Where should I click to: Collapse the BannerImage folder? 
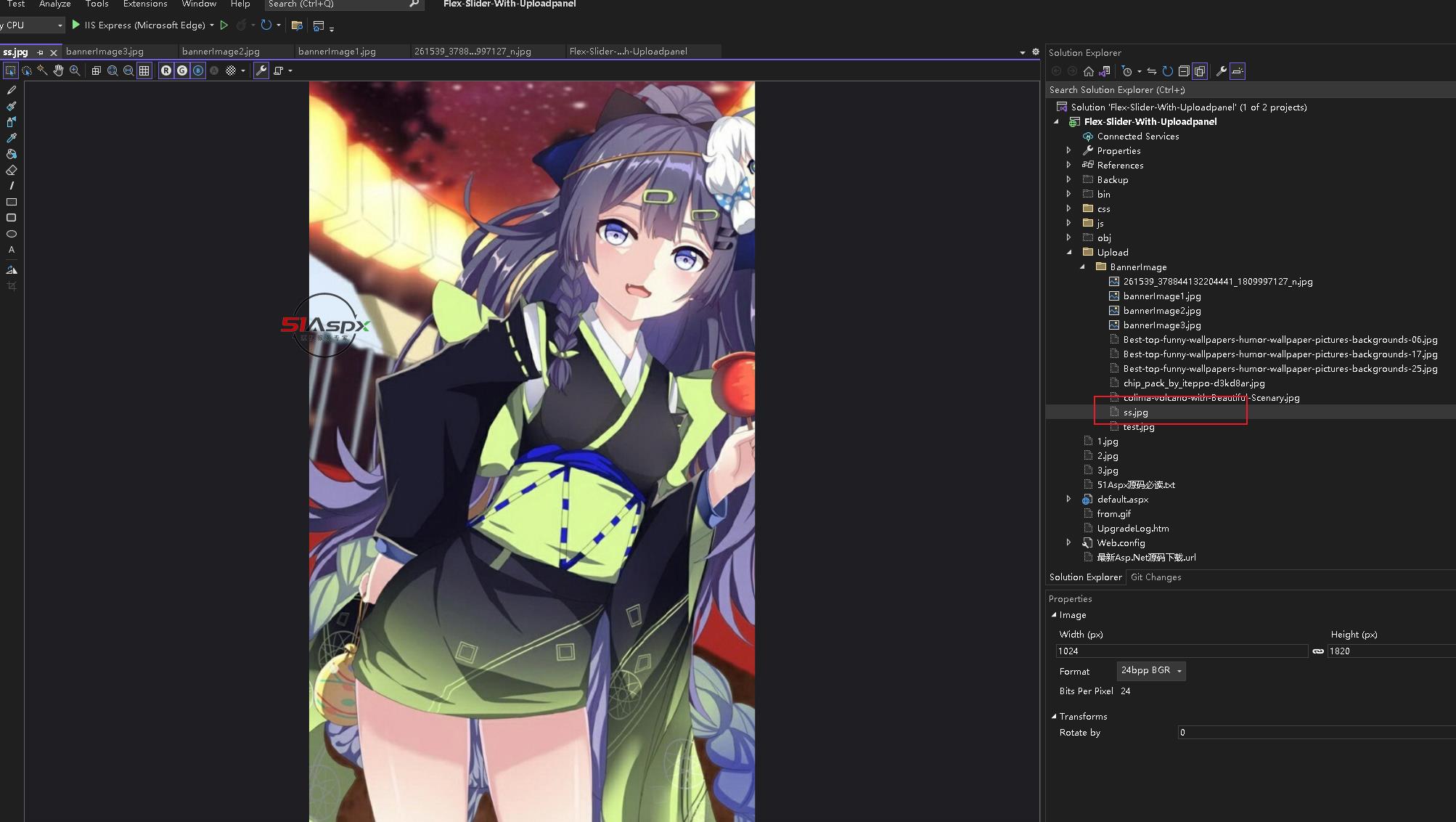click(1082, 266)
